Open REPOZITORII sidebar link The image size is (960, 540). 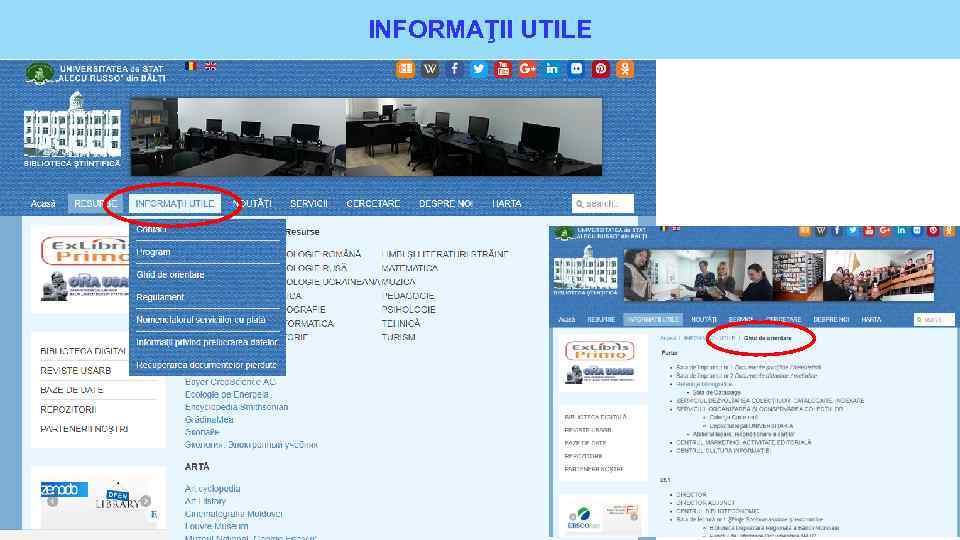(x=68, y=409)
